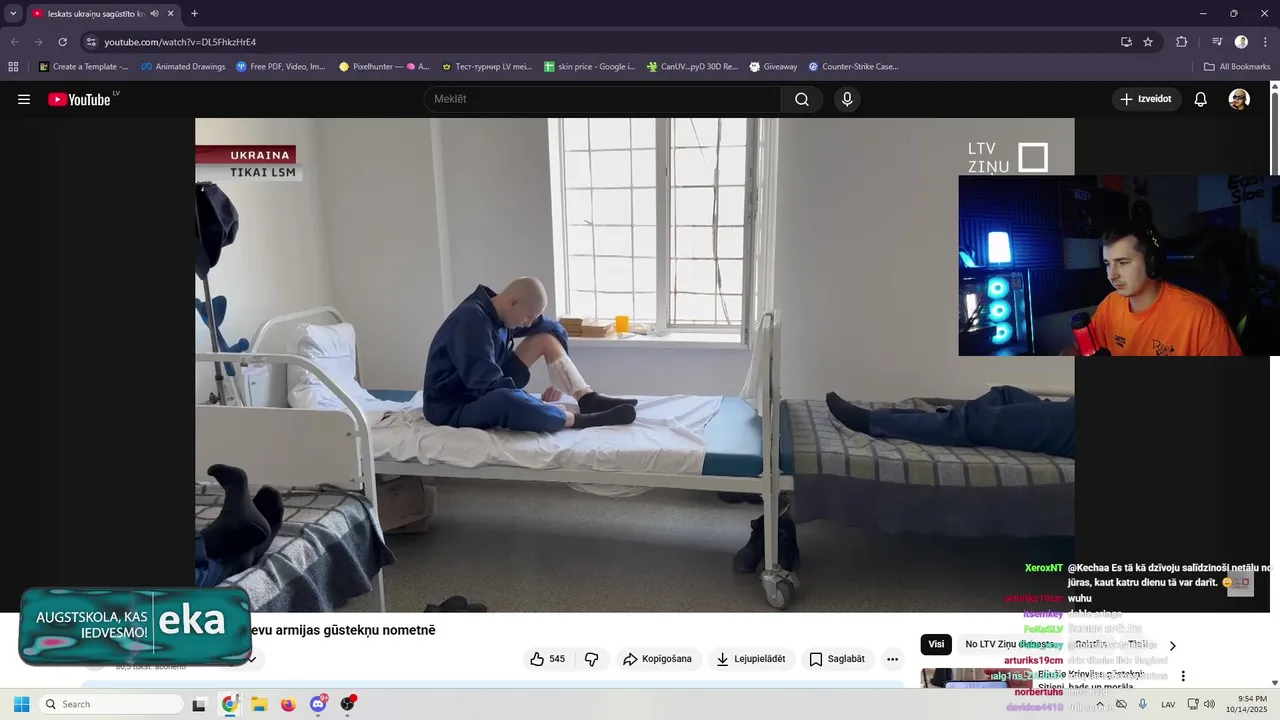Open Chrome three-dot menu

1265,42
